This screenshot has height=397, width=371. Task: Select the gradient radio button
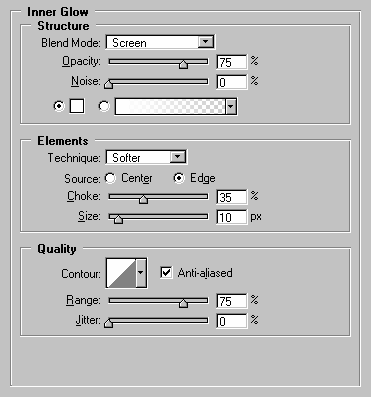click(x=104, y=106)
